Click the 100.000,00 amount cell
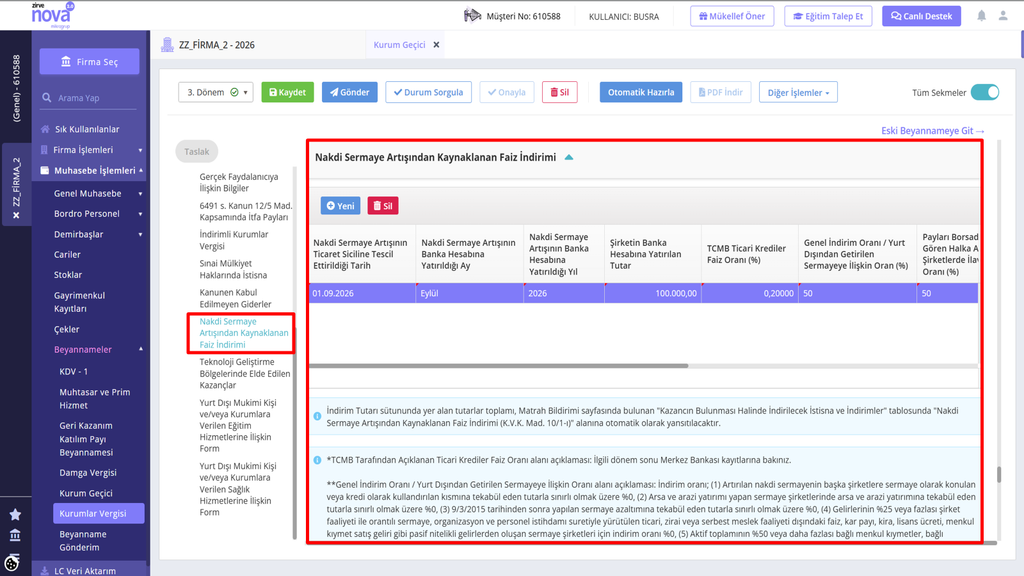This screenshot has height=576, width=1024. [x=653, y=293]
